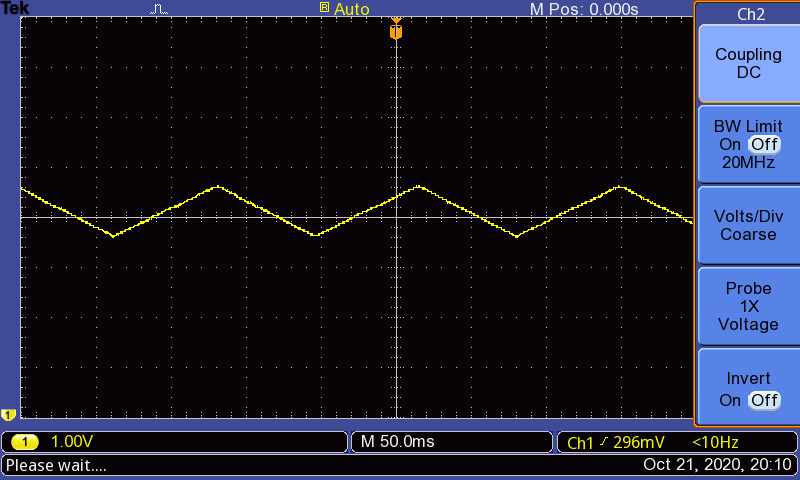Click the yellow channel 1 badge

click(24, 442)
